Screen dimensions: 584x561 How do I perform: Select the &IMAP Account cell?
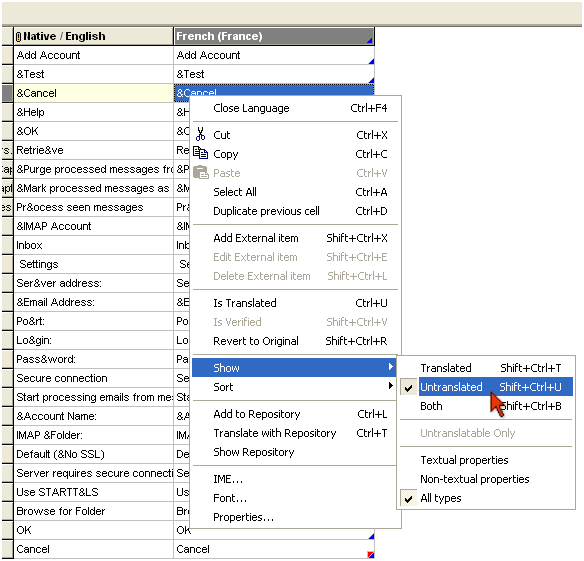pyautogui.click(x=93, y=226)
